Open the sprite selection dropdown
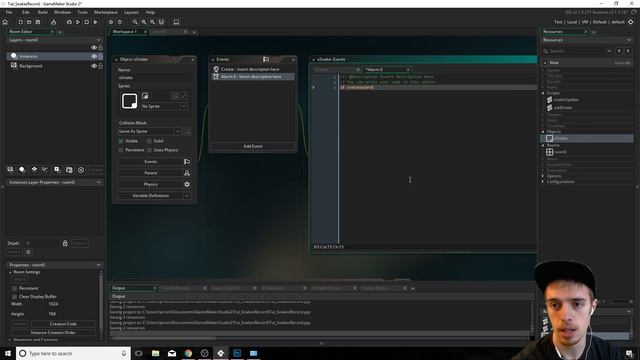 pyautogui.click(x=183, y=106)
